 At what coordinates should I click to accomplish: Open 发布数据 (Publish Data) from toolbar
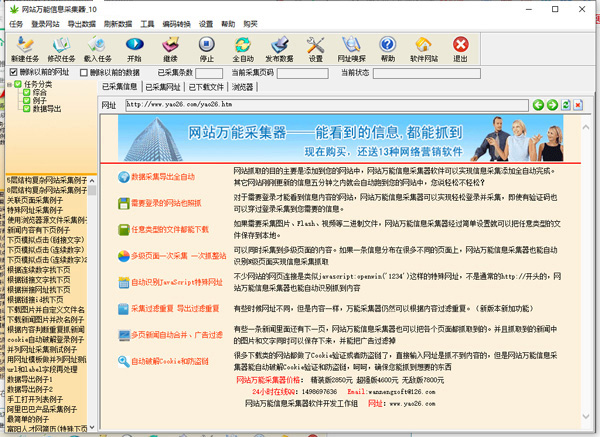pyautogui.click(x=280, y=48)
